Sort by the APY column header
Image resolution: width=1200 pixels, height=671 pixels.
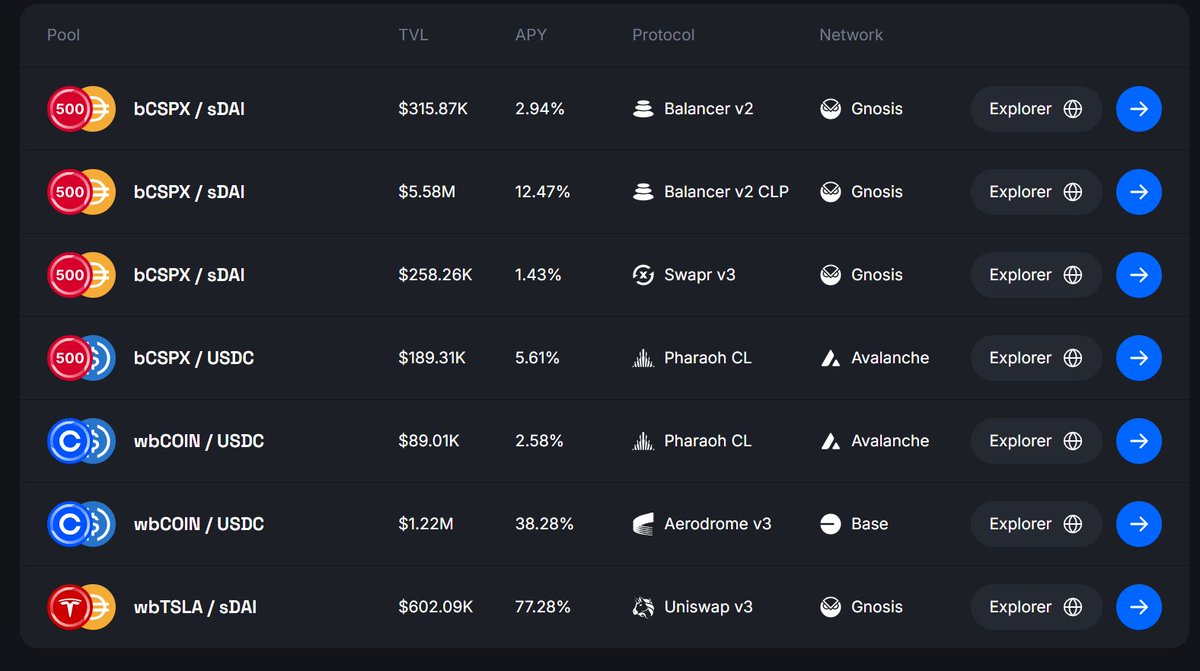pyautogui.click(x=530, y=35)
